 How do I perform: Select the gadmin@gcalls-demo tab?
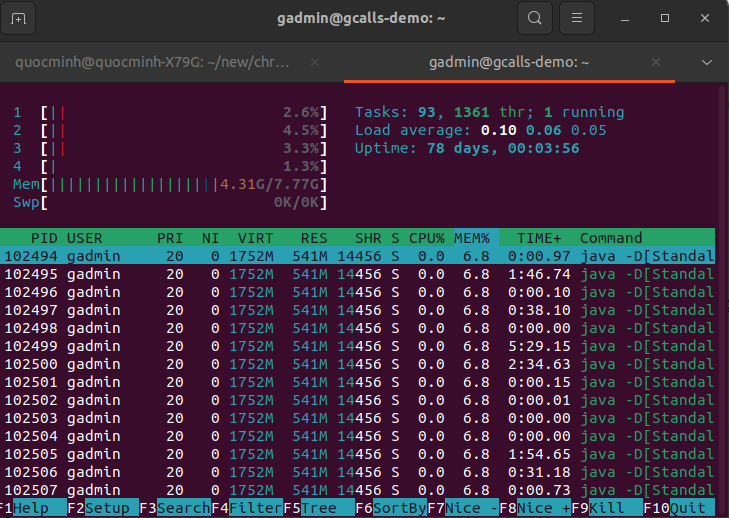coord(508,62)
